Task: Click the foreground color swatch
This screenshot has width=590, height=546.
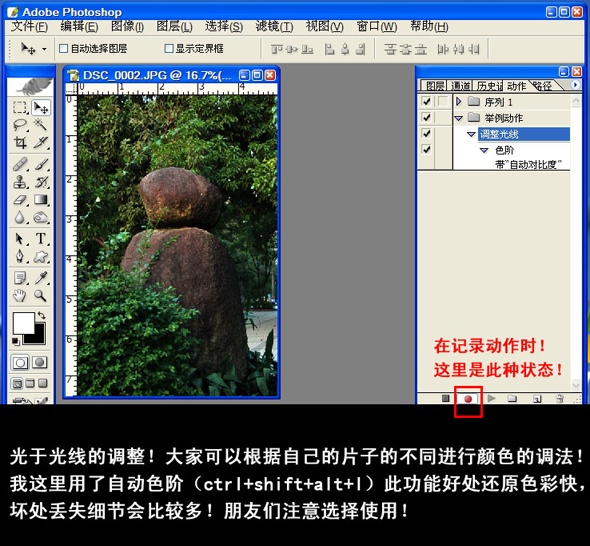Action: point(23,323)
